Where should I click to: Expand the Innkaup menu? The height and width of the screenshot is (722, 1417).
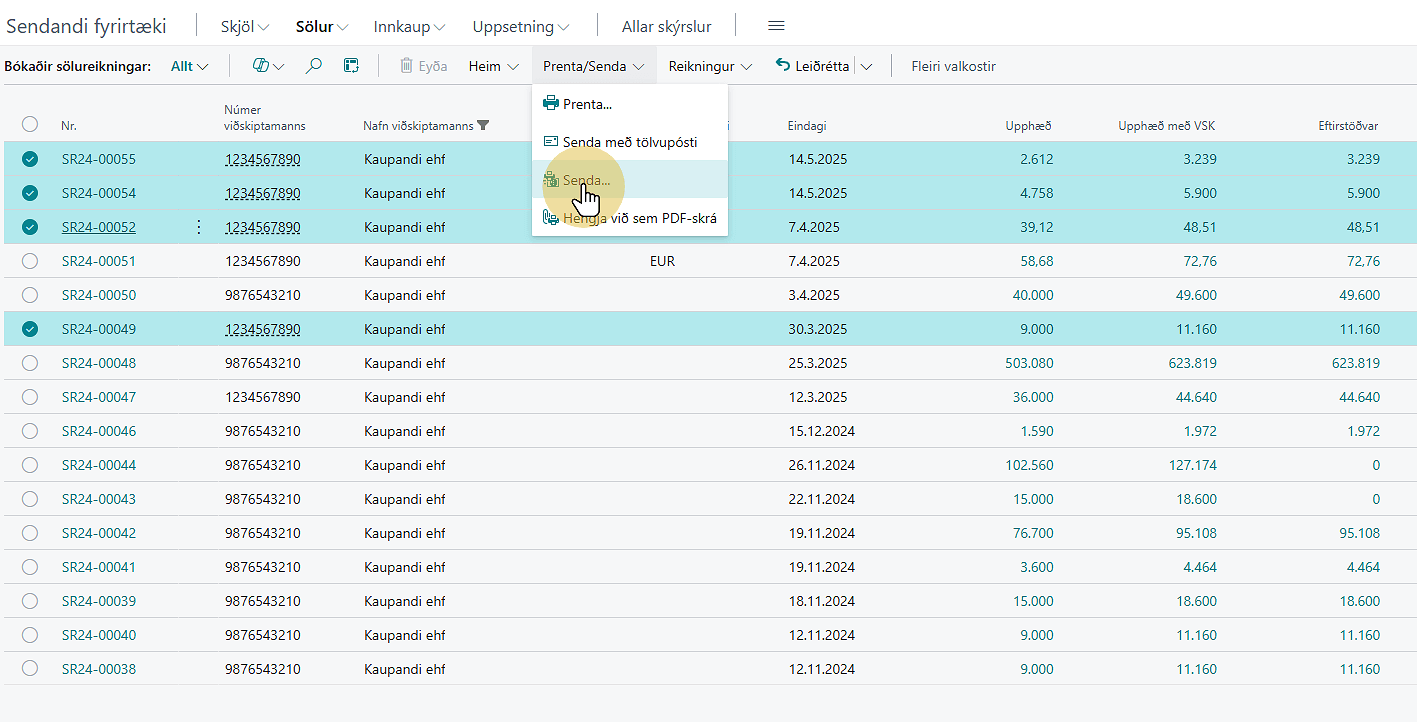(x=409, y=27)
